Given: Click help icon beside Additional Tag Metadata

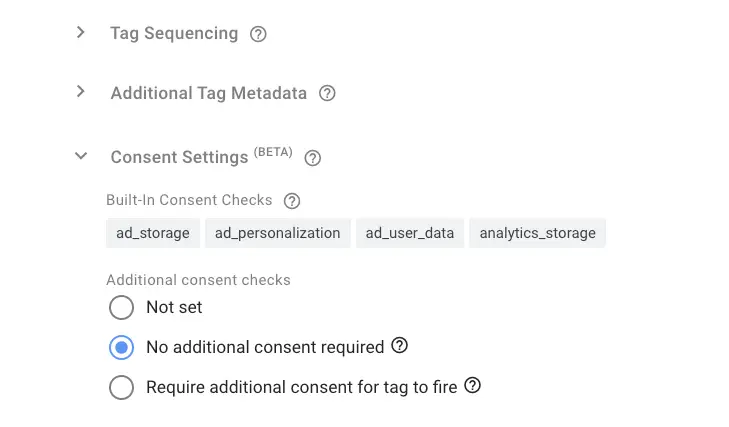Looking at the screenshot, I should 327,94.
